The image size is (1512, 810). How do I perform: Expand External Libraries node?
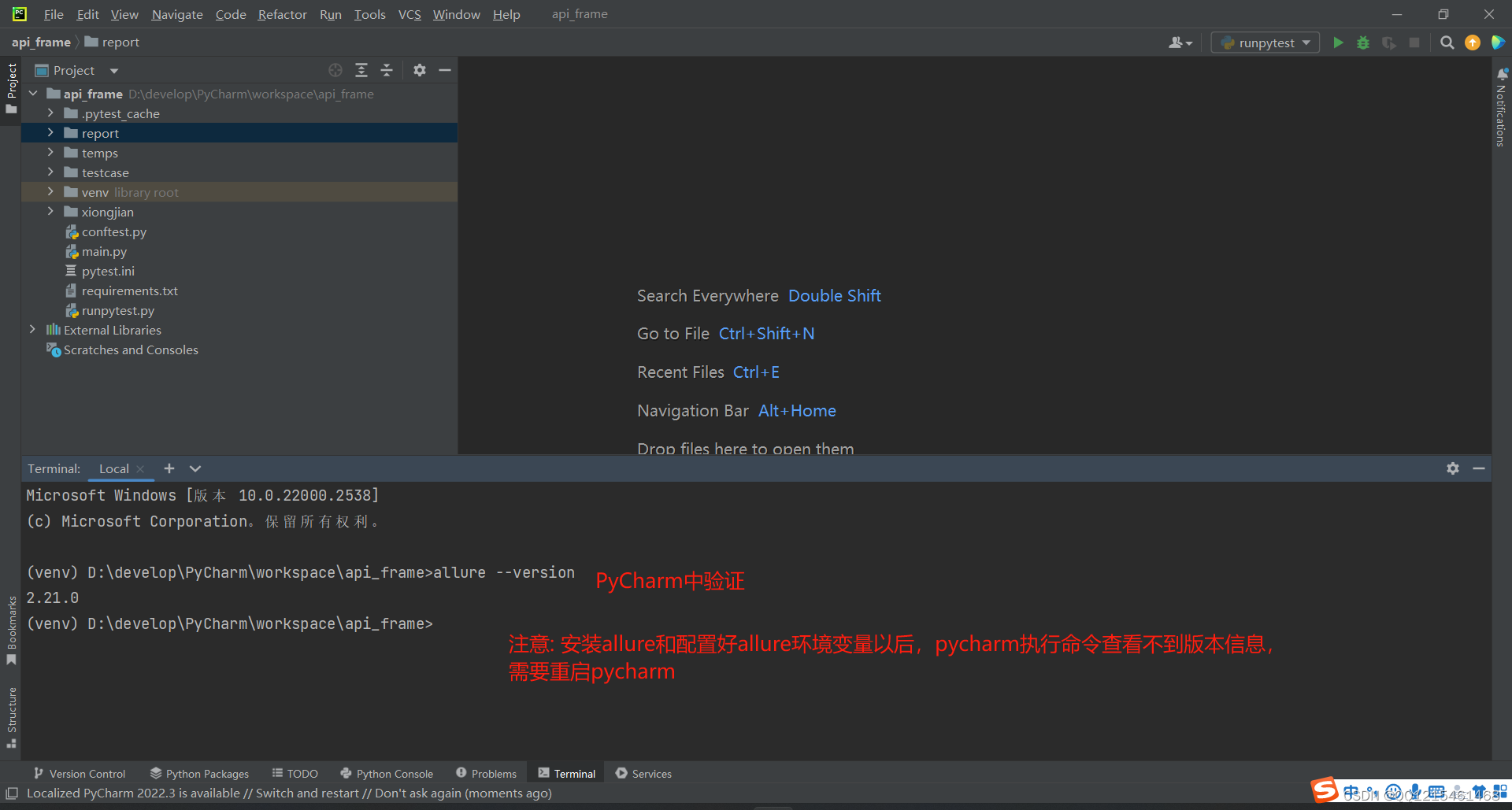coord(32,330)
